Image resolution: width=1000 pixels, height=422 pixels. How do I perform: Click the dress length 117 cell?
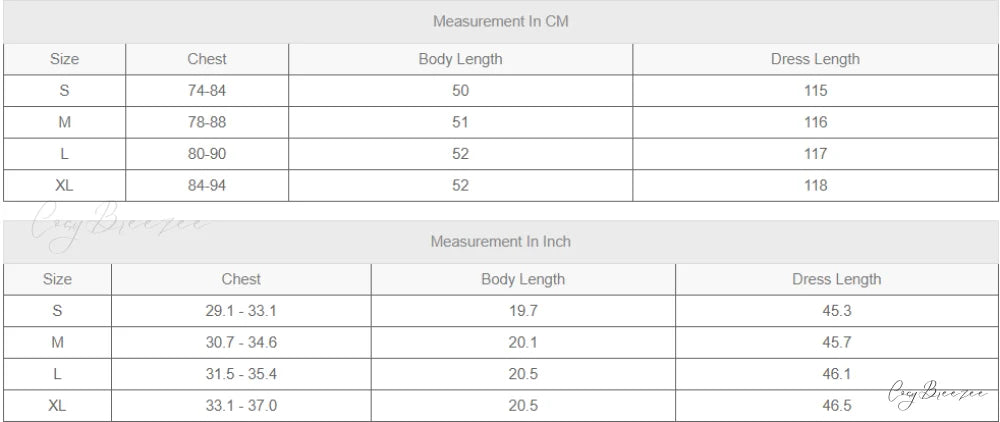[x=815, y=154]
